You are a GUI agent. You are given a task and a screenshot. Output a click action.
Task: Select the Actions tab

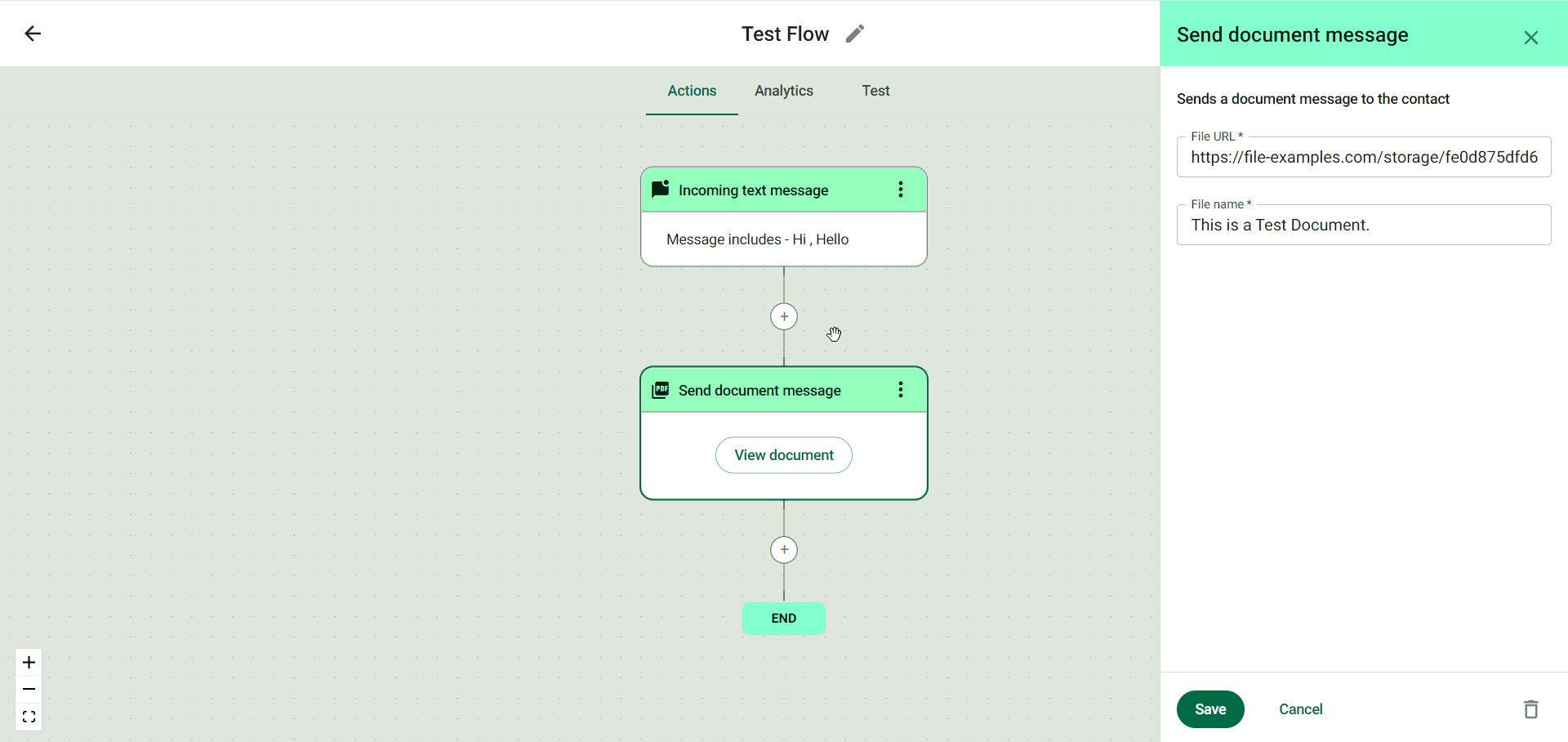(x=692, y=91)
